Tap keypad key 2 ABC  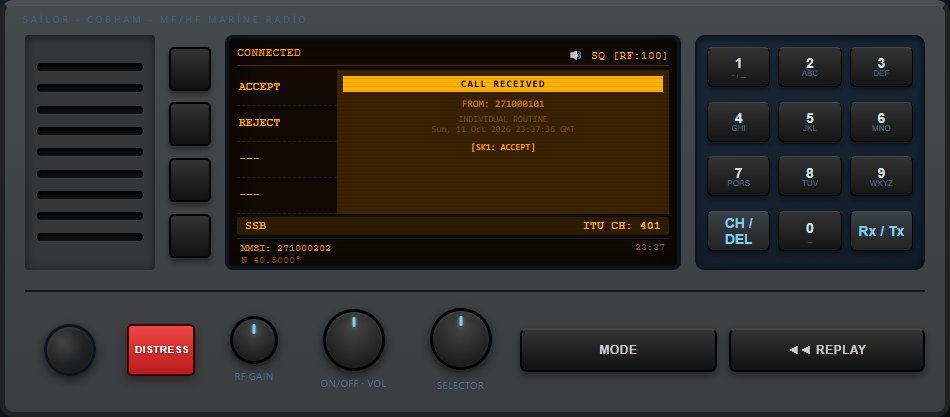tap(809, 67)
